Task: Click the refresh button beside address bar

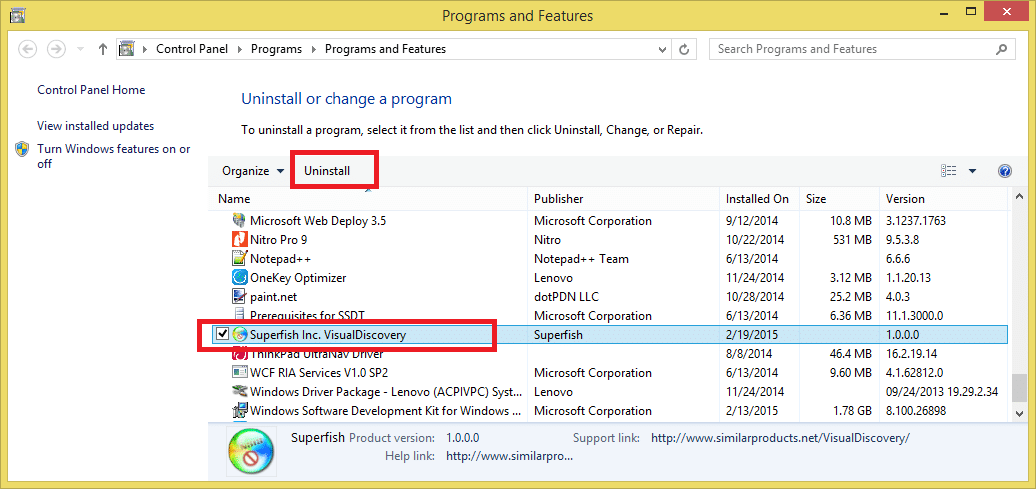Action: (684, 49)
